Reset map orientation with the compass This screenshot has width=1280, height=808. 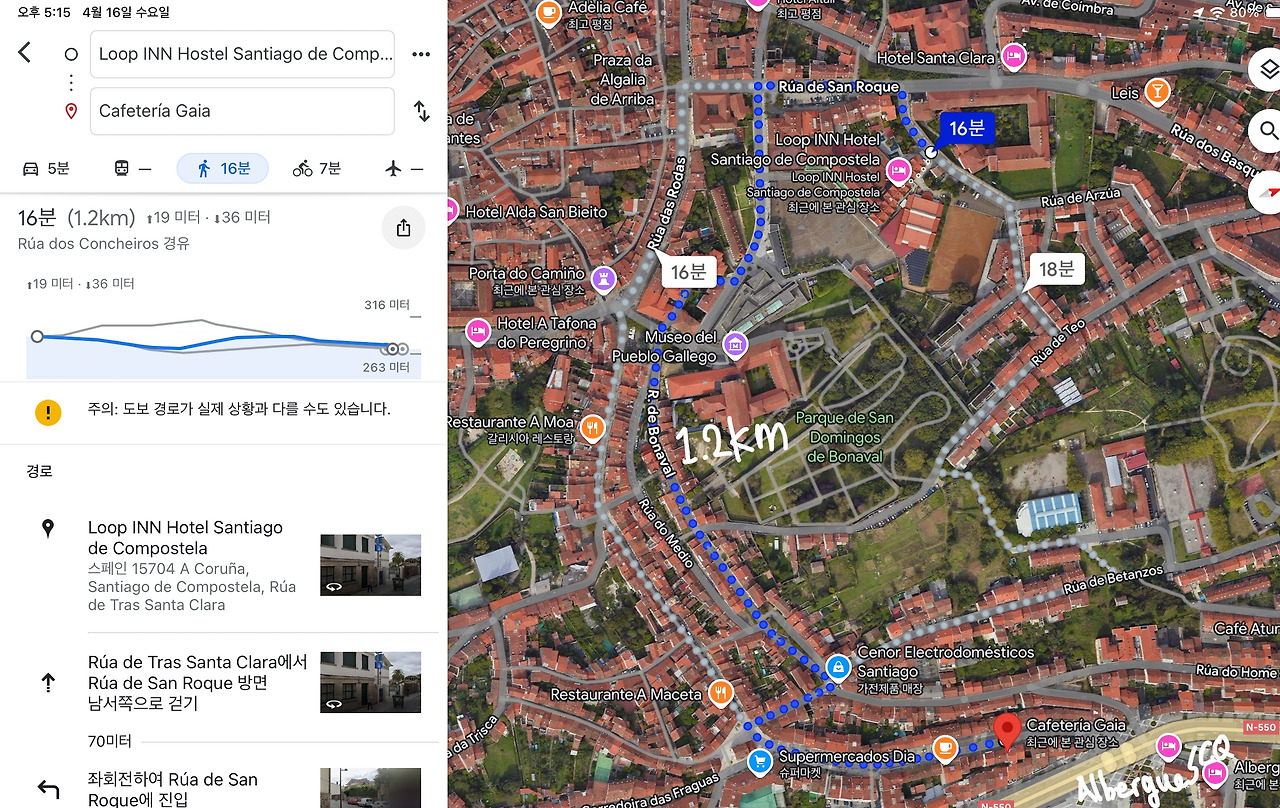[x=1268, y=191]
